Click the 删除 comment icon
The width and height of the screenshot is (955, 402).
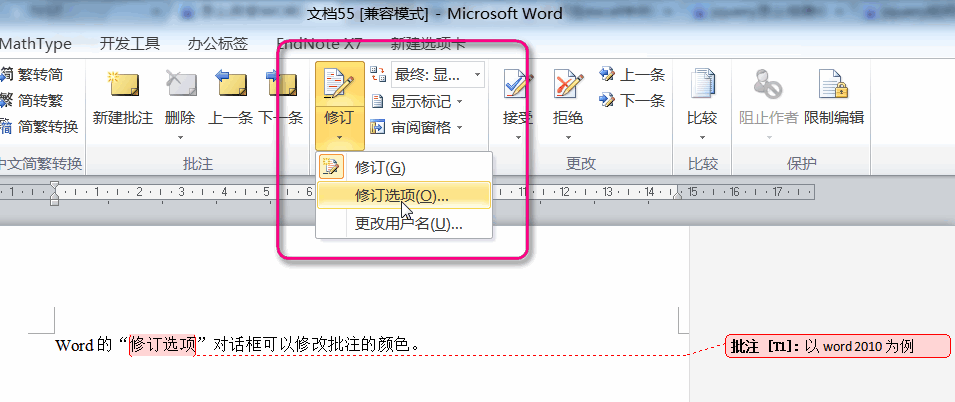click(181, 85)
